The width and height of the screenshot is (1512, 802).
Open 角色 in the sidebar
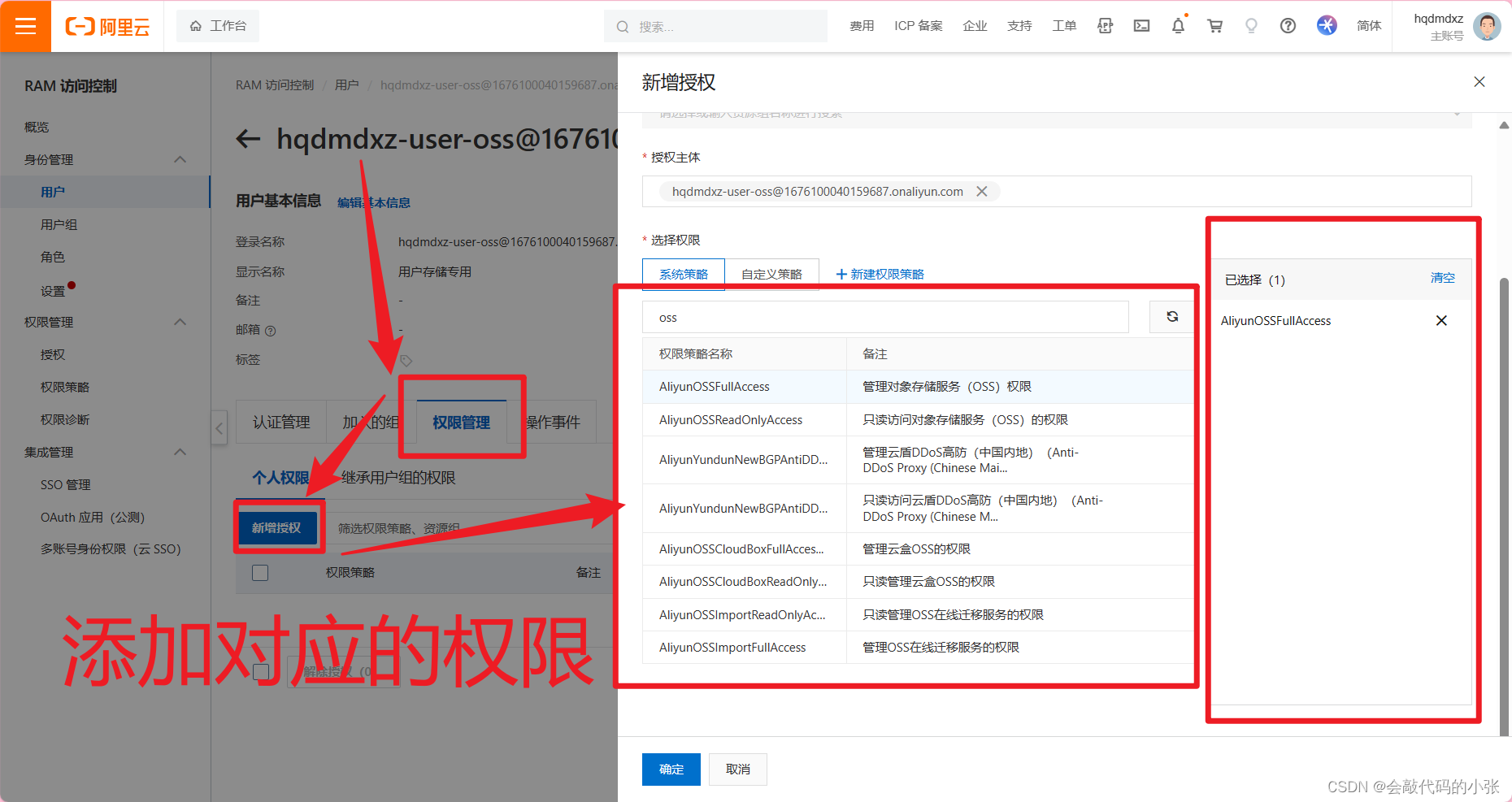pyautogui.click(x=53, y=257)
